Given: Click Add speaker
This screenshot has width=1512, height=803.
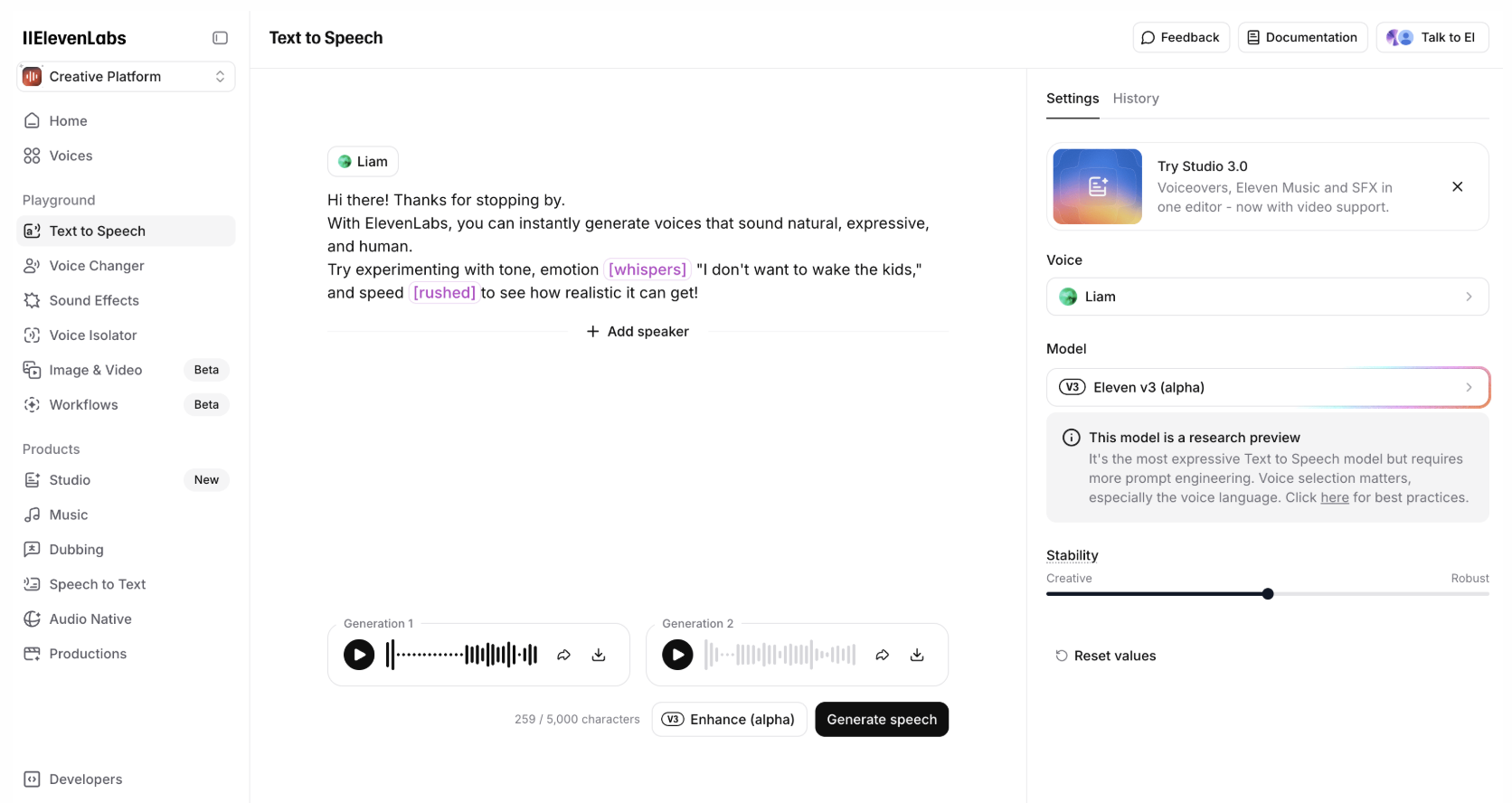Looking at the screenshot, I should 638,332.
